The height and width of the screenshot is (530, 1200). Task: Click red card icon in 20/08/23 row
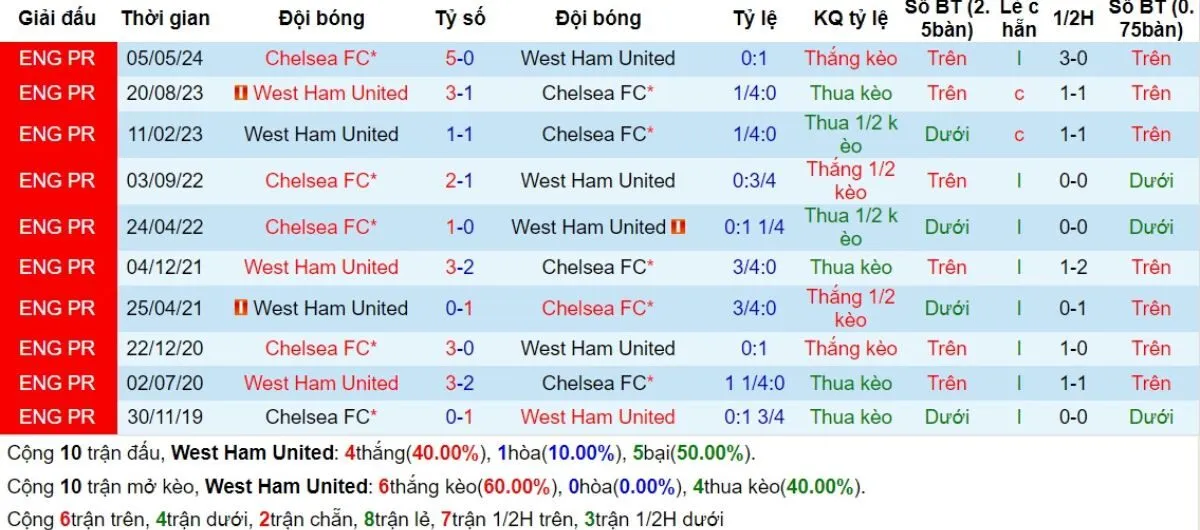click(240, 93)
